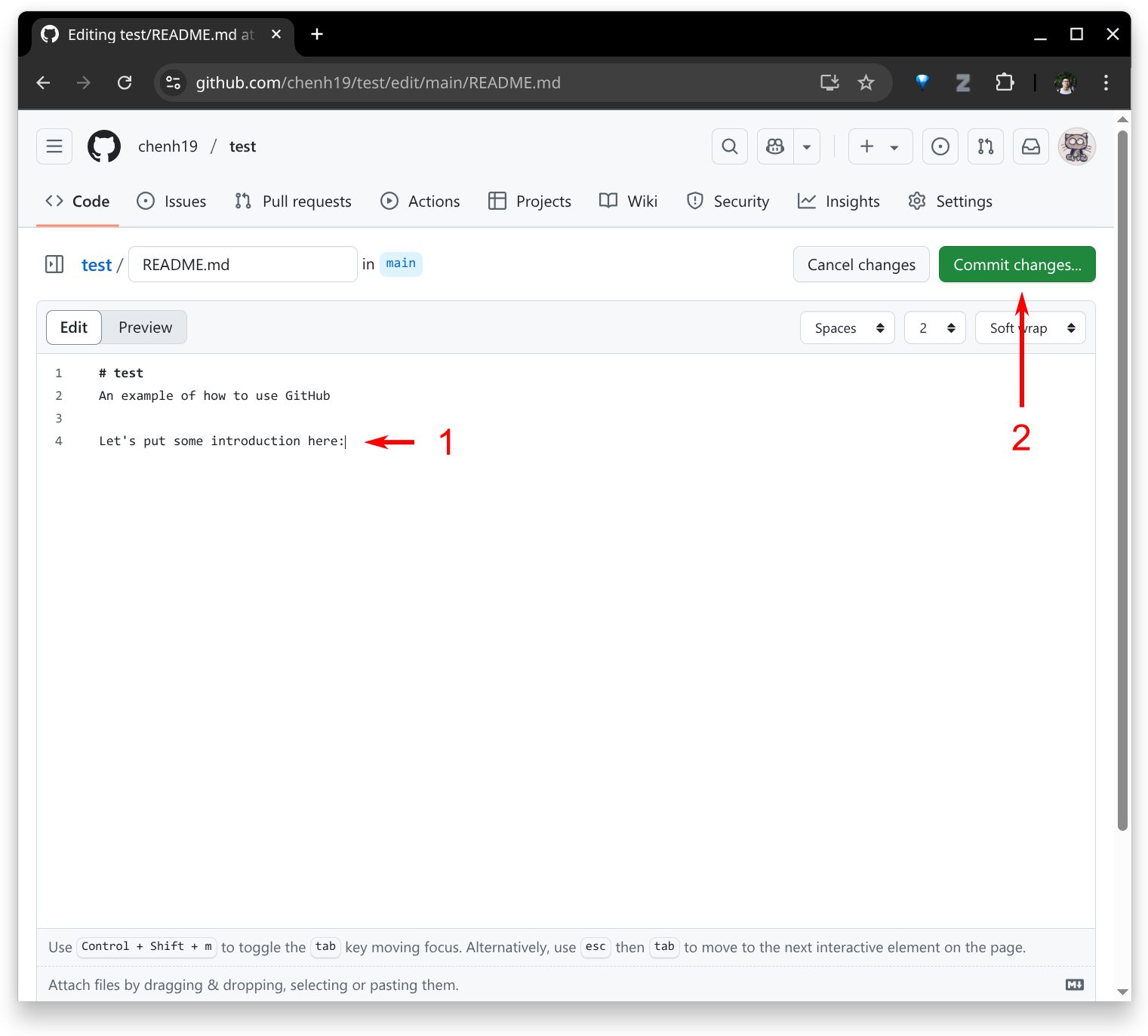Open the GitHub search magnifier
Viewport: 1148px width, 1036px height.
(730, 146)
